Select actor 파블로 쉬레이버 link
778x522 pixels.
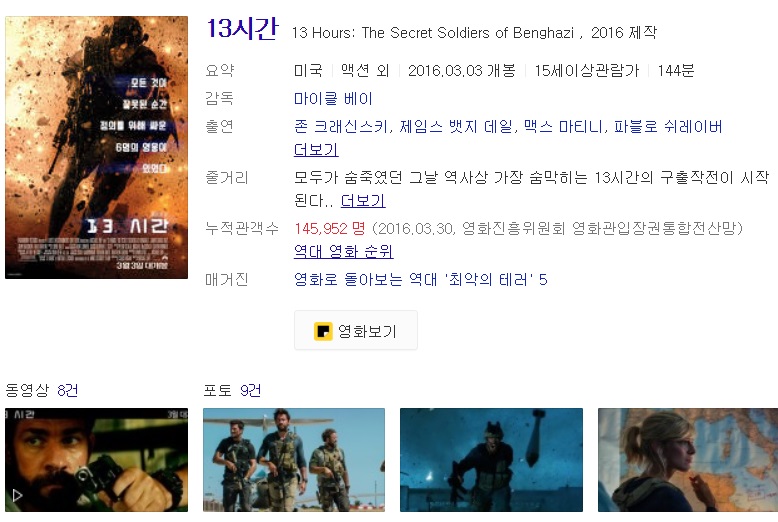pyautogui.click(x=668, y=127)
